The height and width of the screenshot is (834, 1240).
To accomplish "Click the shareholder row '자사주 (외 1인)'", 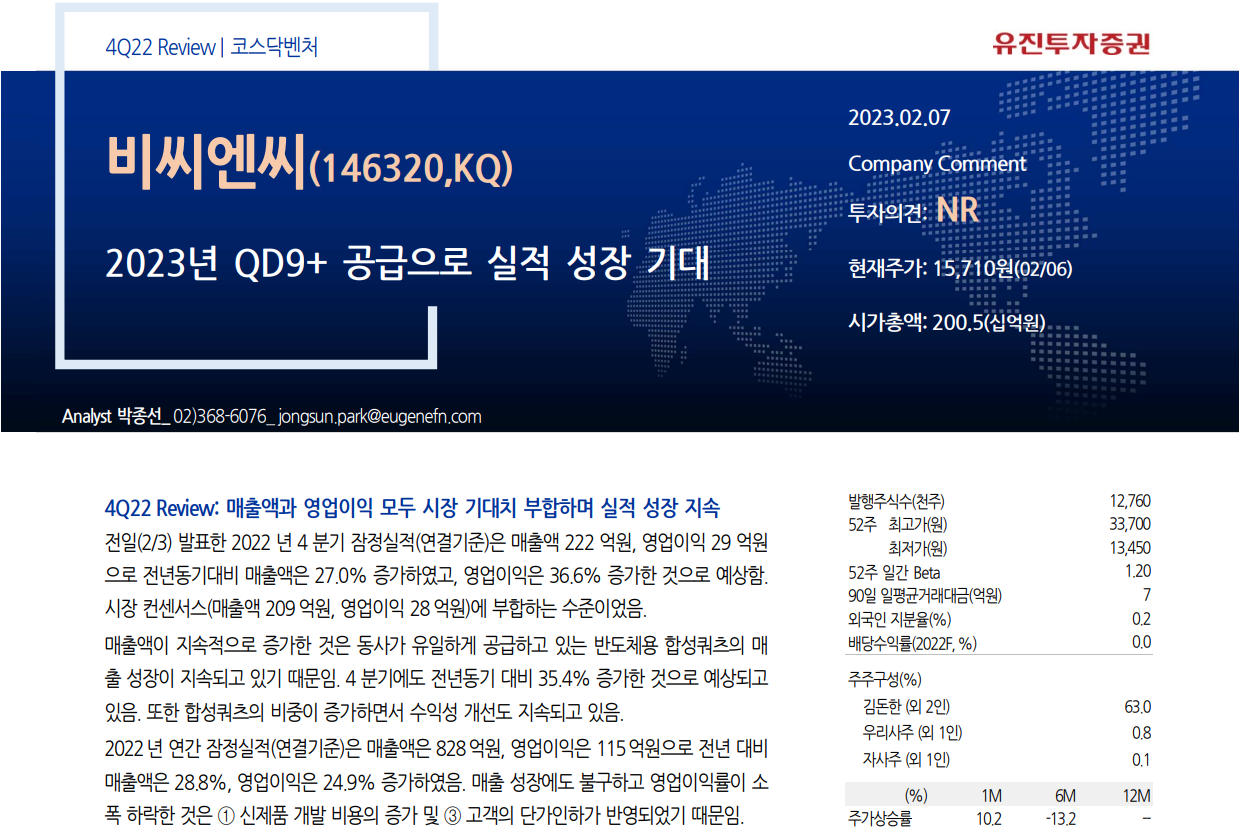I will pos(906,760).
